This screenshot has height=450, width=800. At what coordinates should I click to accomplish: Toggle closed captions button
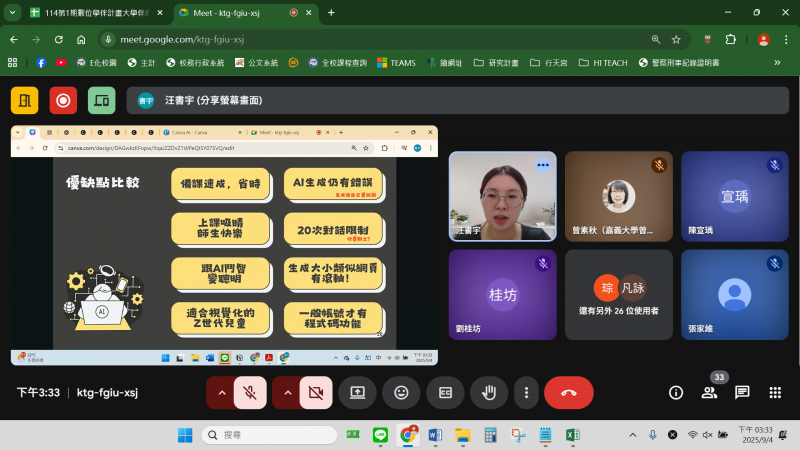point(446,393)
